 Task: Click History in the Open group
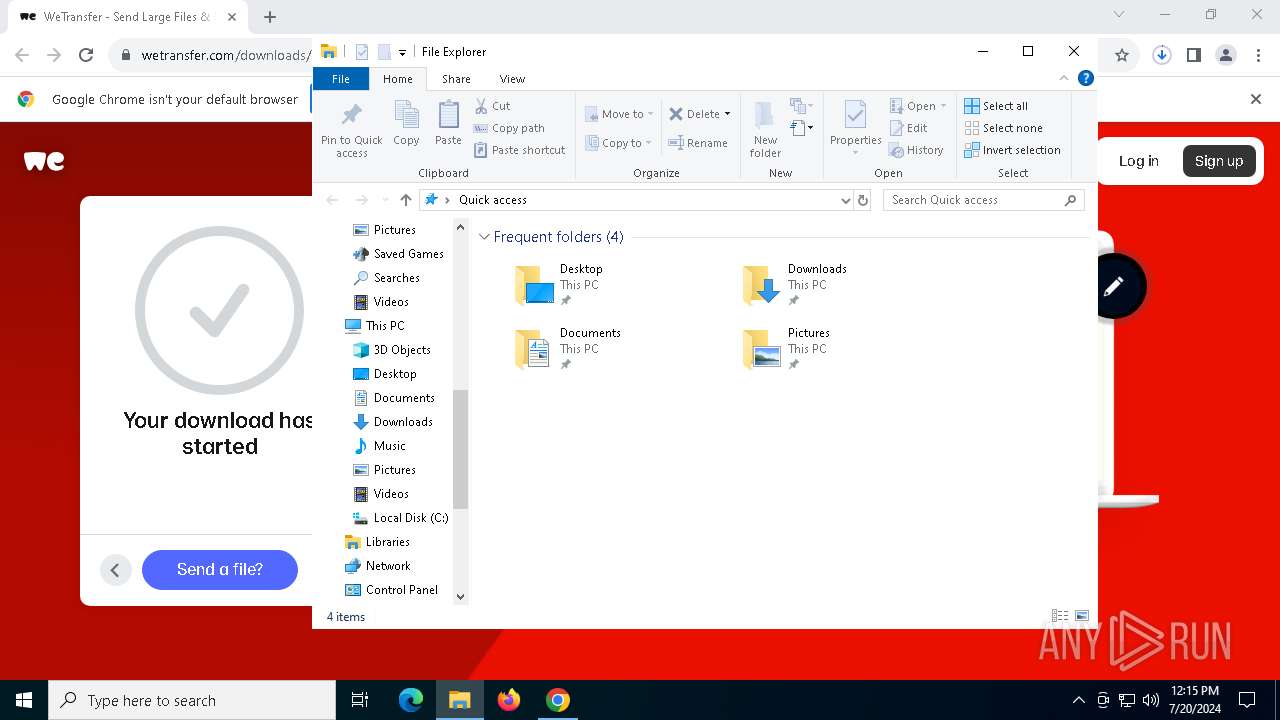916,150
